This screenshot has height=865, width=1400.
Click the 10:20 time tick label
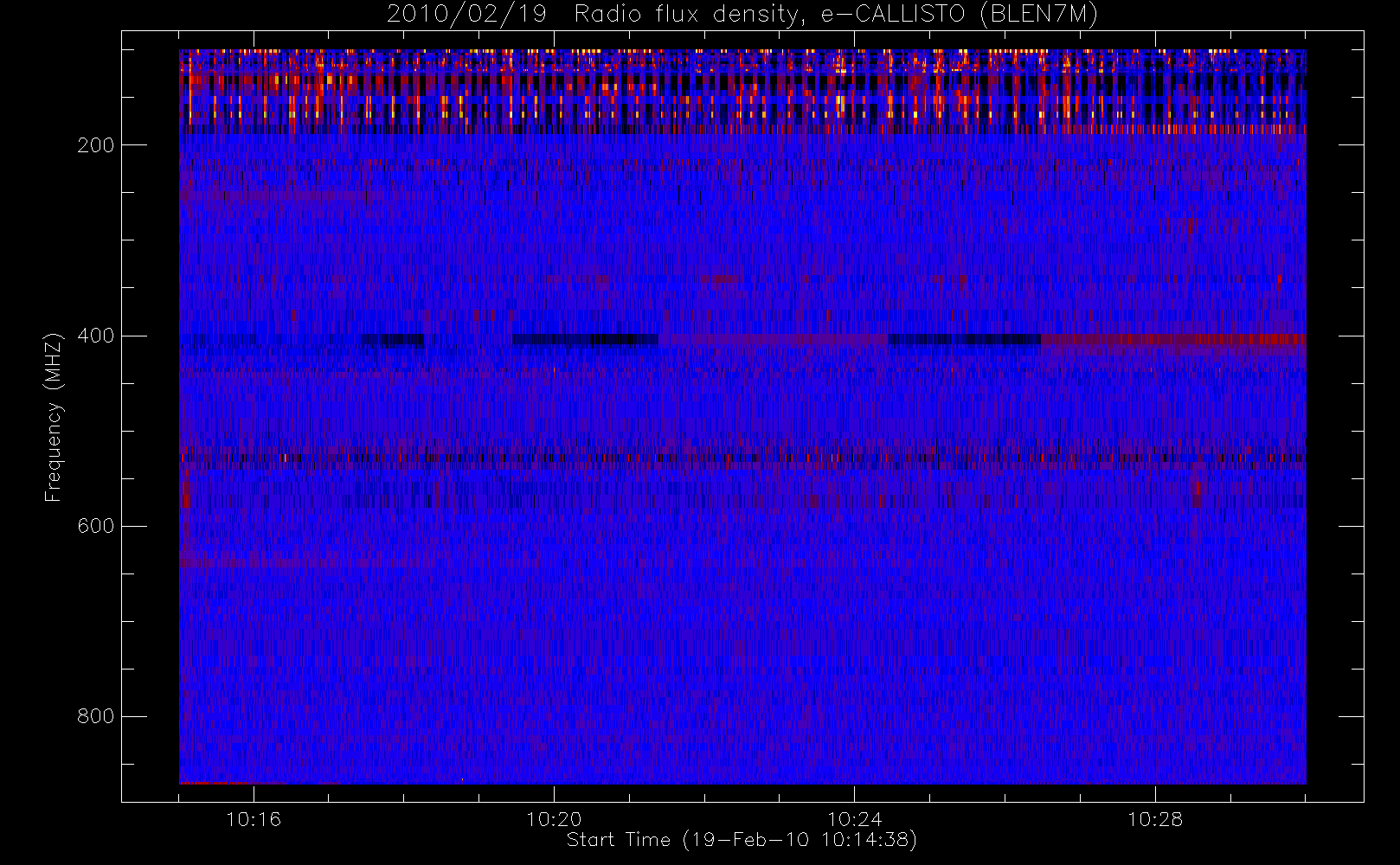tap(554, 819)
